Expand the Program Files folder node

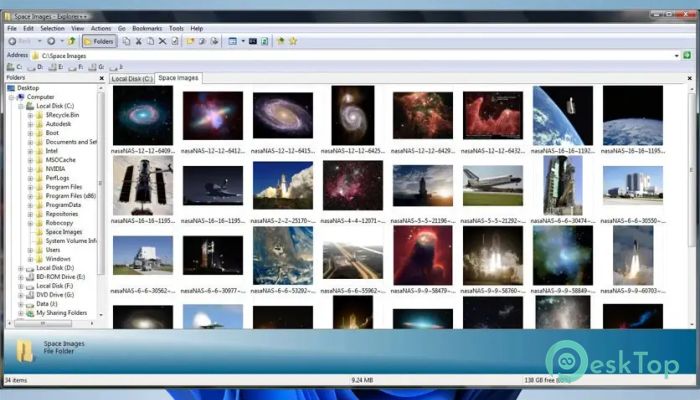click(x=30, y=187)
